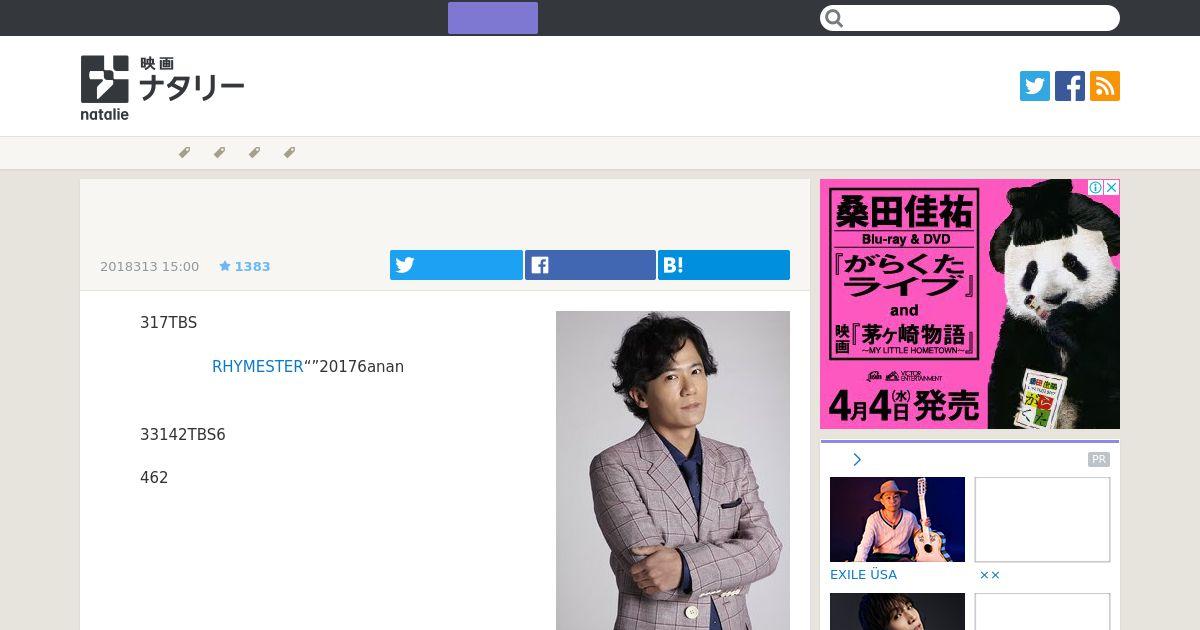Click the PR badge in the sidebar
This screenshot has width=1200, height=630.
pos(1099,459)
